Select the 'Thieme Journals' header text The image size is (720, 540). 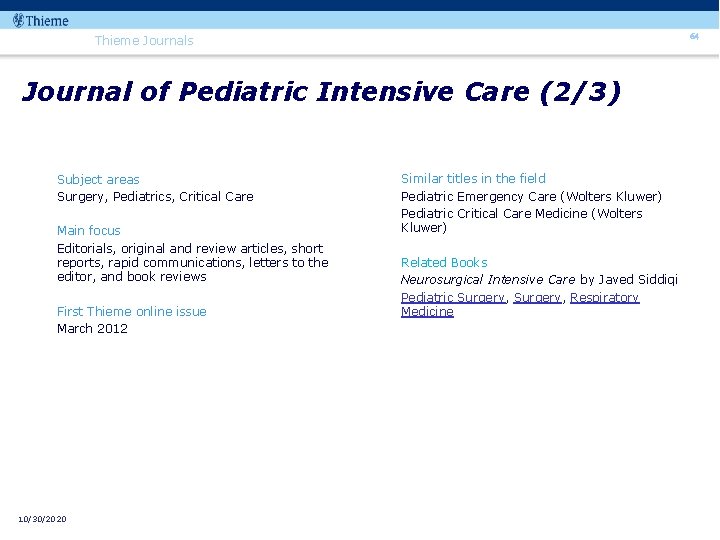144,40
